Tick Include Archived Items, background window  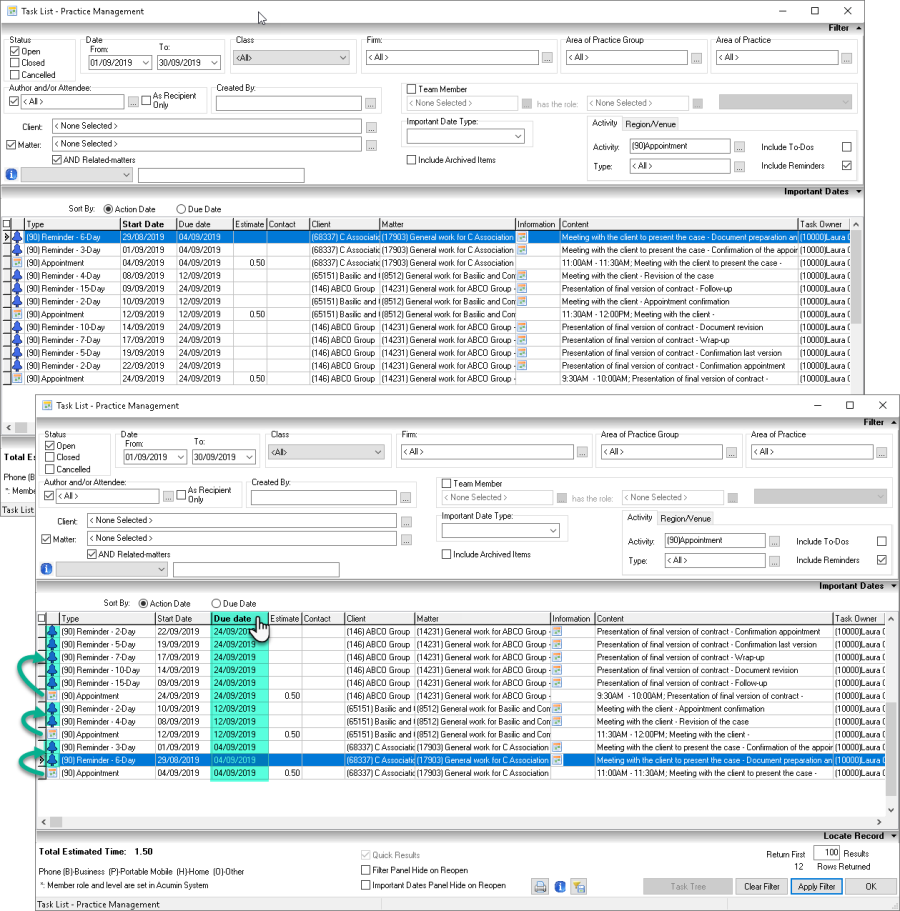pos(411,160)
